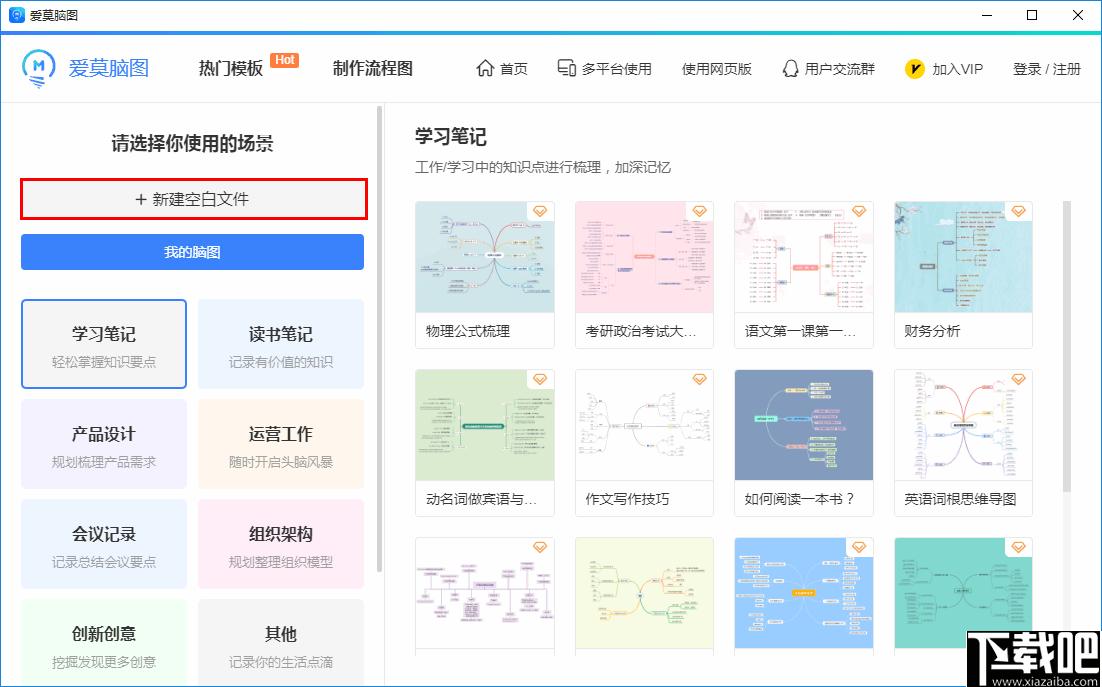Click the VIP diamond icon on 语文第一课 template

[x=859, y=211]
